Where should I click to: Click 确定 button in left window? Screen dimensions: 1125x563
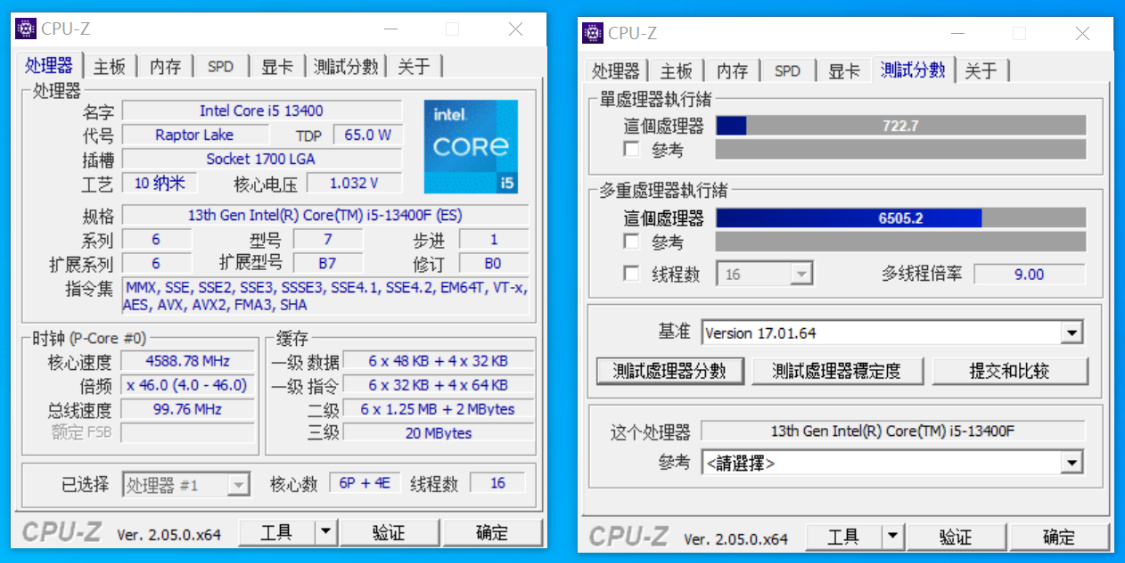(492, 532)
